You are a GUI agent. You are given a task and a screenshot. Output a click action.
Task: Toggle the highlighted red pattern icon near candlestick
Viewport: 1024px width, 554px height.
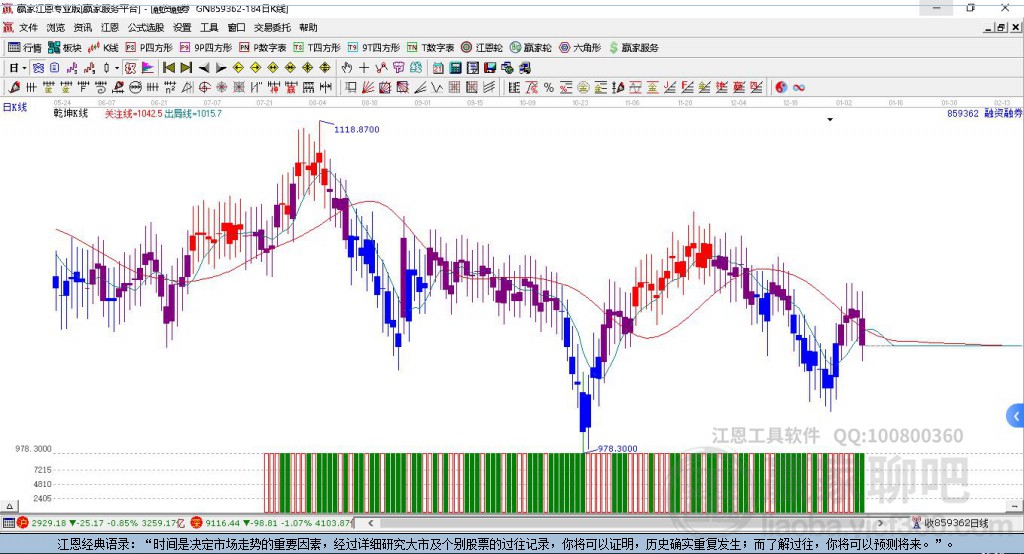click(x=131, y=67)
